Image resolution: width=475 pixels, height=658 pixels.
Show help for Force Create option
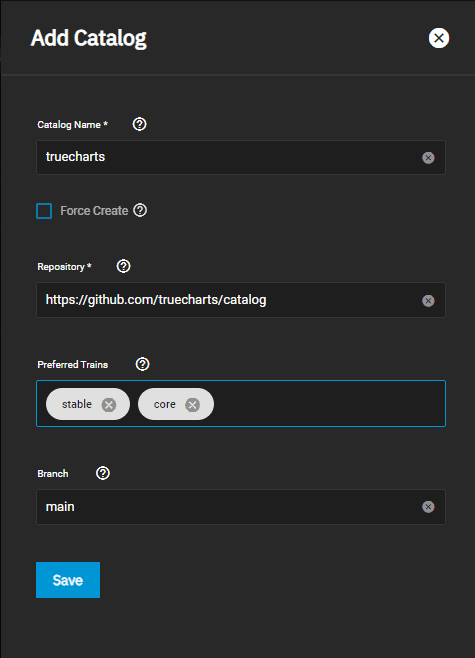[140, 210]
